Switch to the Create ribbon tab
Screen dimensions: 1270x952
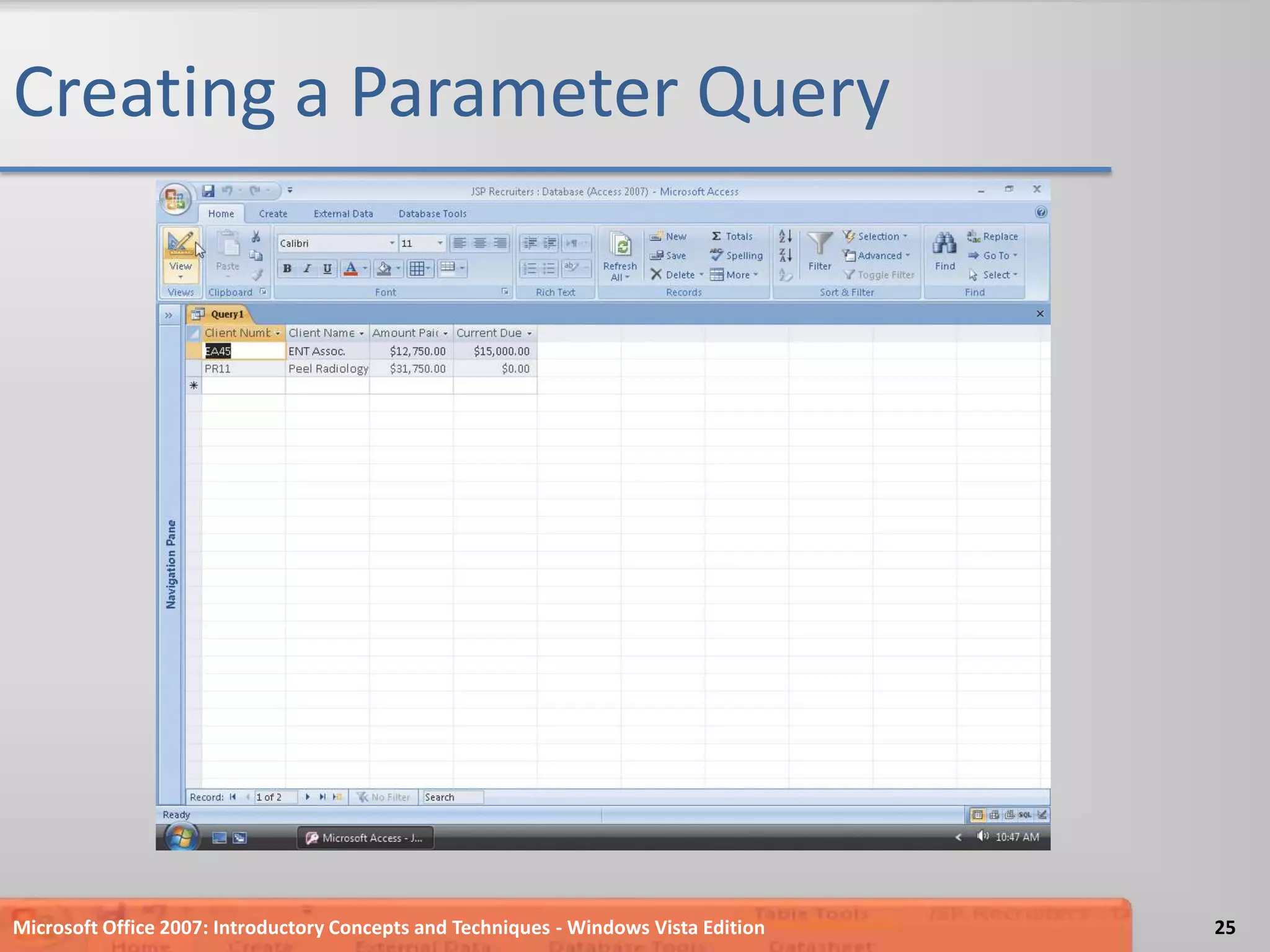273,214
